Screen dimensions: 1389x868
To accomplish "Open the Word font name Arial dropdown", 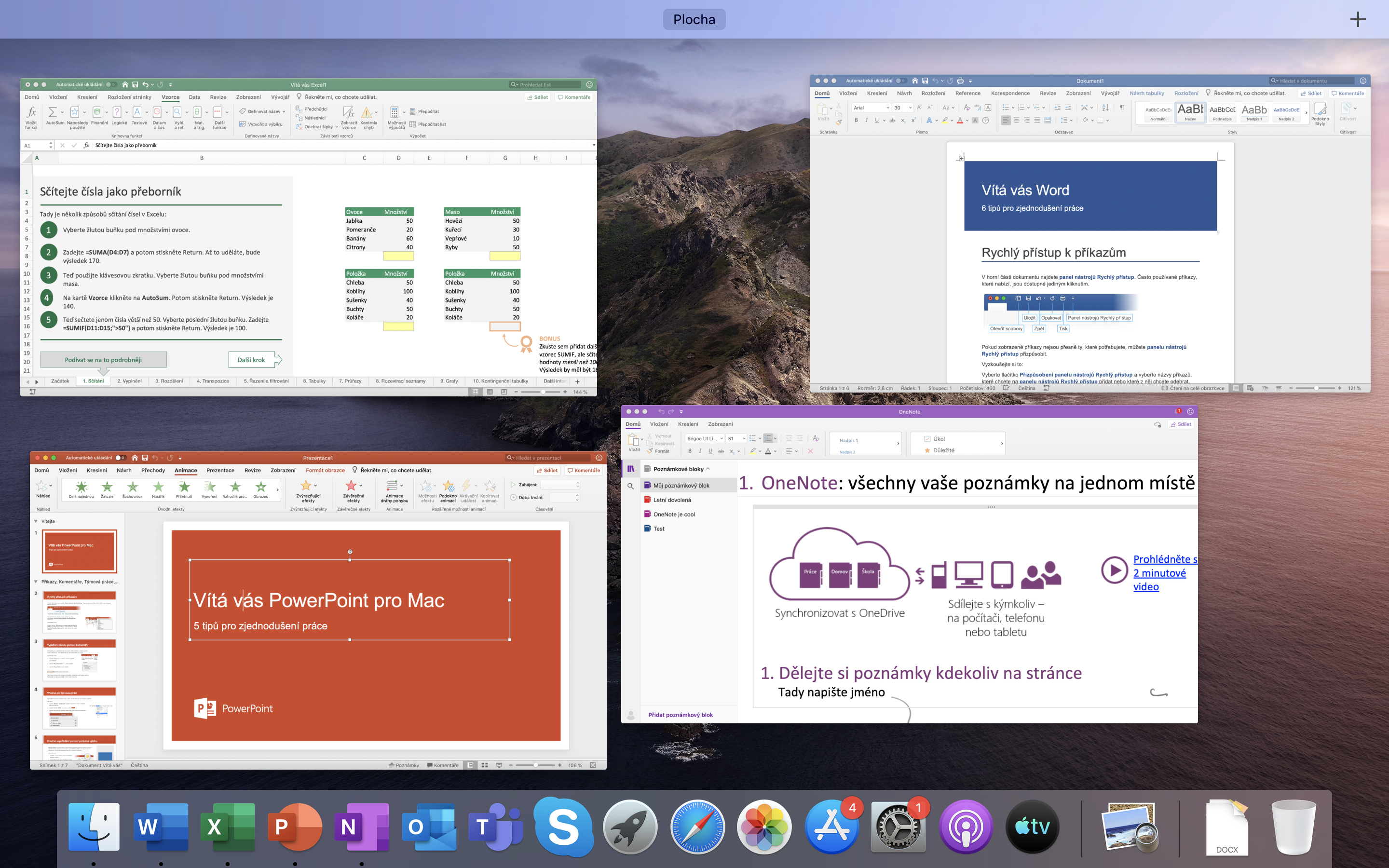I will pos(888,108).
